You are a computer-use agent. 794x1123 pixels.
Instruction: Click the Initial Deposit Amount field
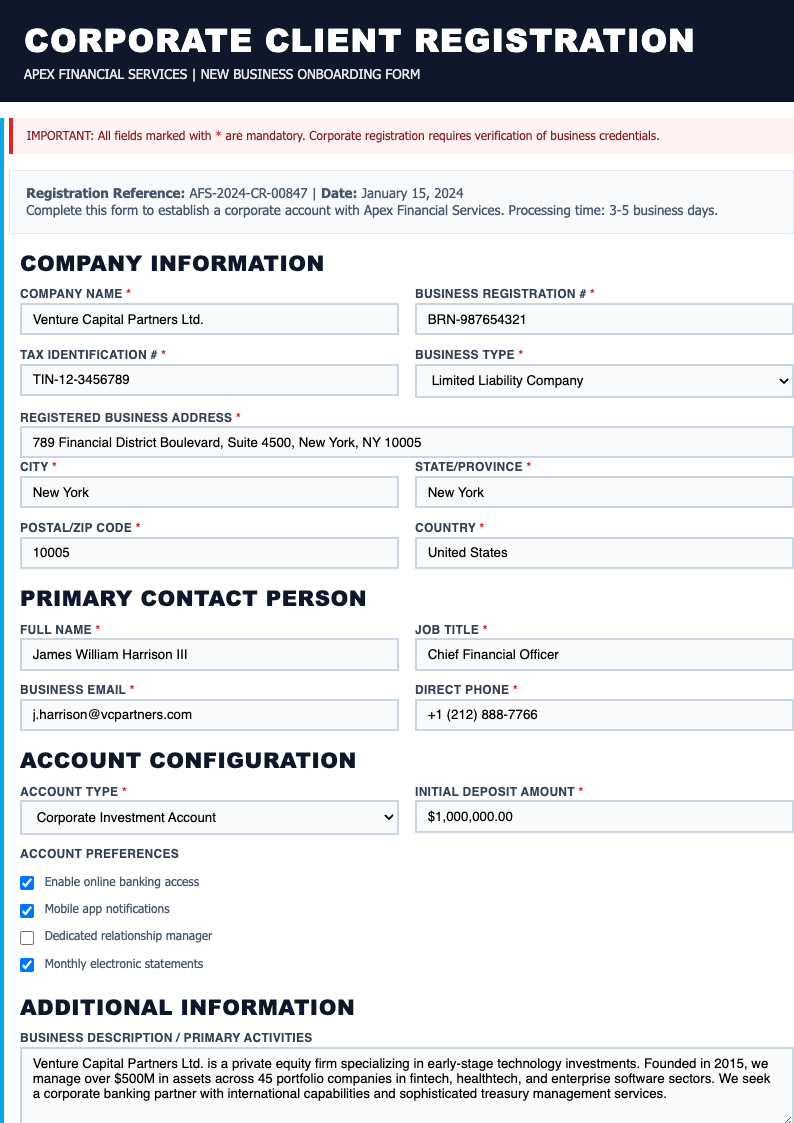[x=603, y=817]
